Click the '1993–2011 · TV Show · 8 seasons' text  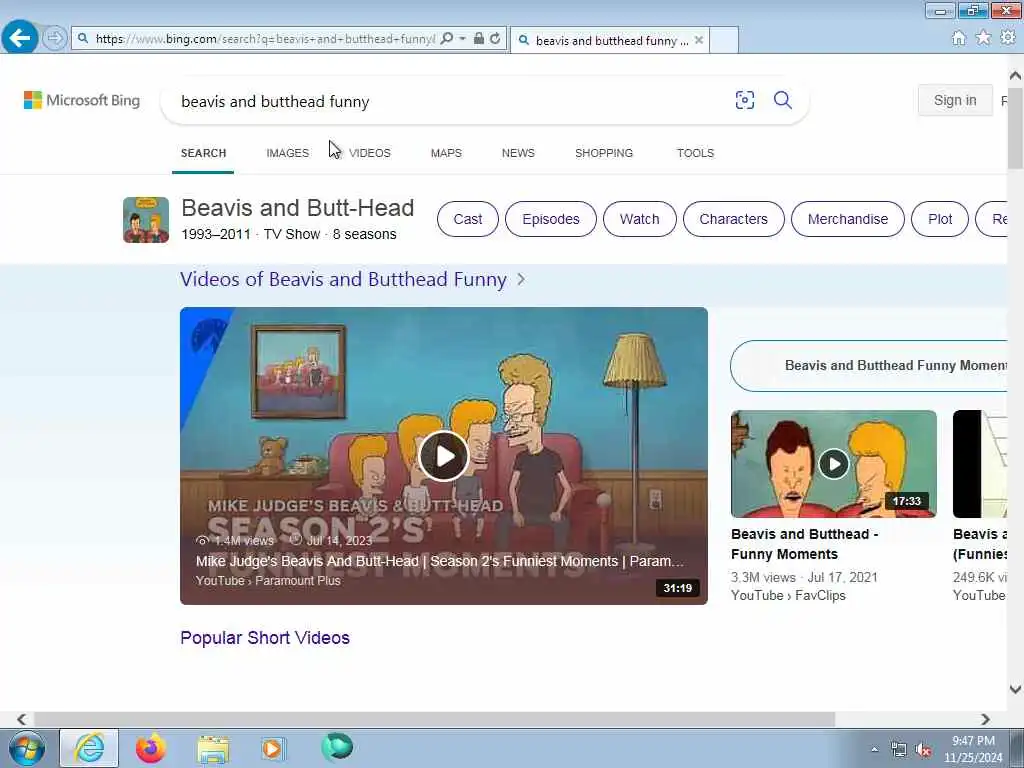pyautogui.click(x=289, y=234)
